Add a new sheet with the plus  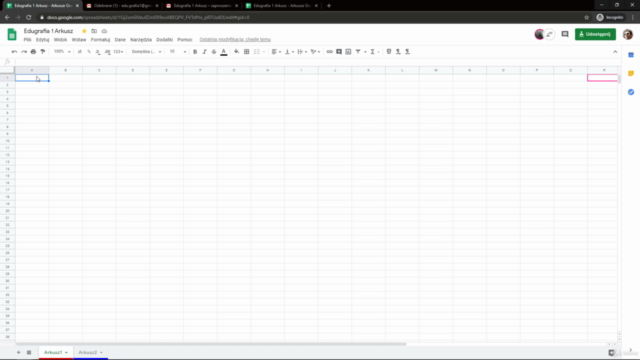[x=18, y=352]
